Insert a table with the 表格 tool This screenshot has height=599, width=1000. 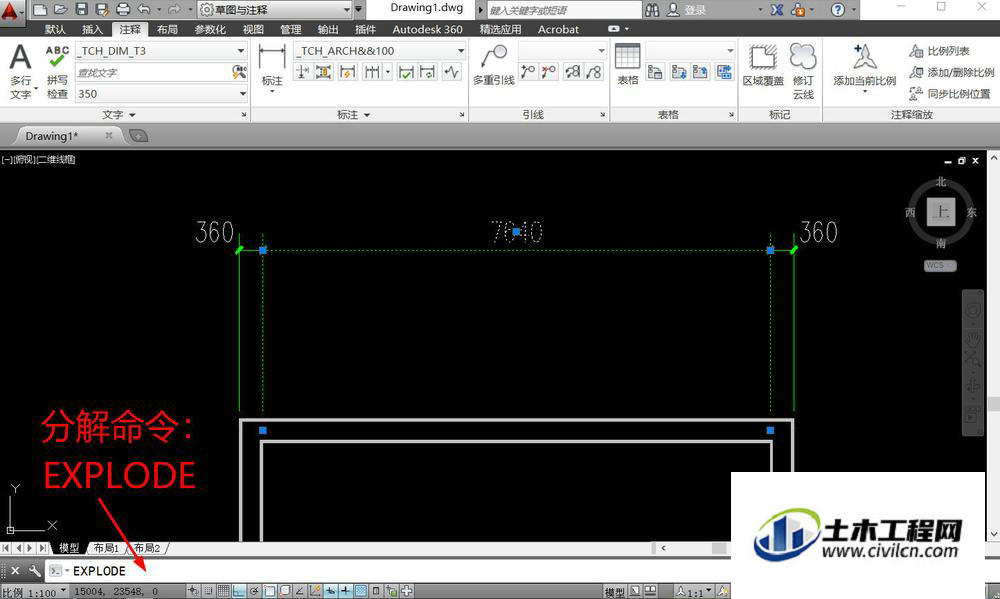point(628,64)
